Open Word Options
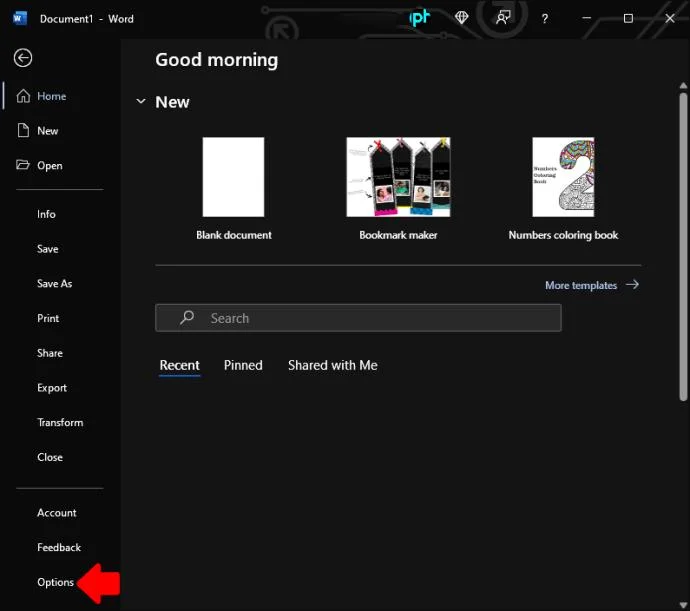 tap(55, 582)
